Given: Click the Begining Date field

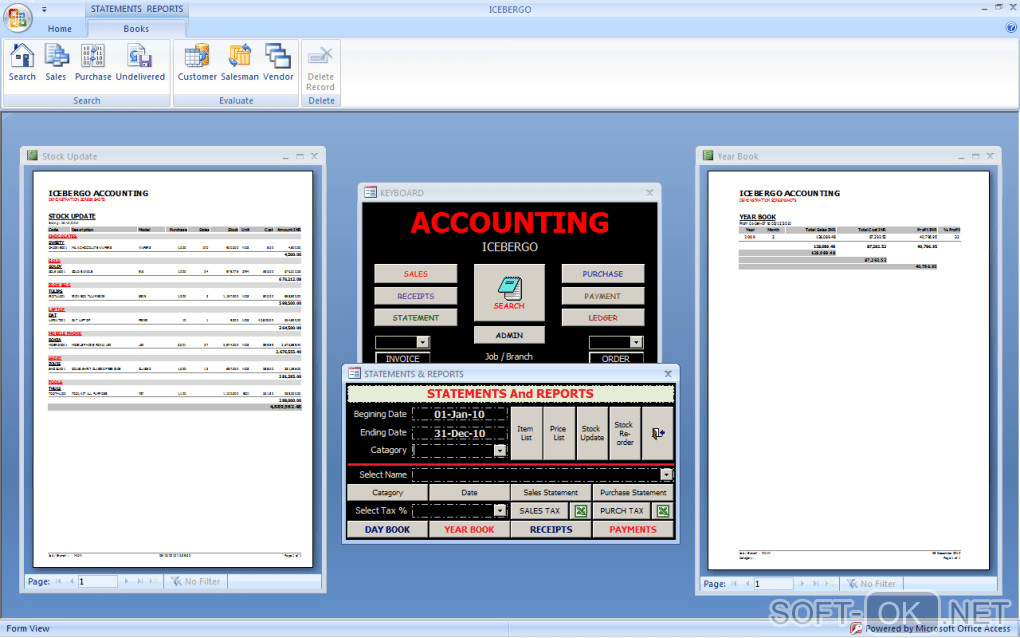Looking at the screenshot, I should tap(459, 414).
